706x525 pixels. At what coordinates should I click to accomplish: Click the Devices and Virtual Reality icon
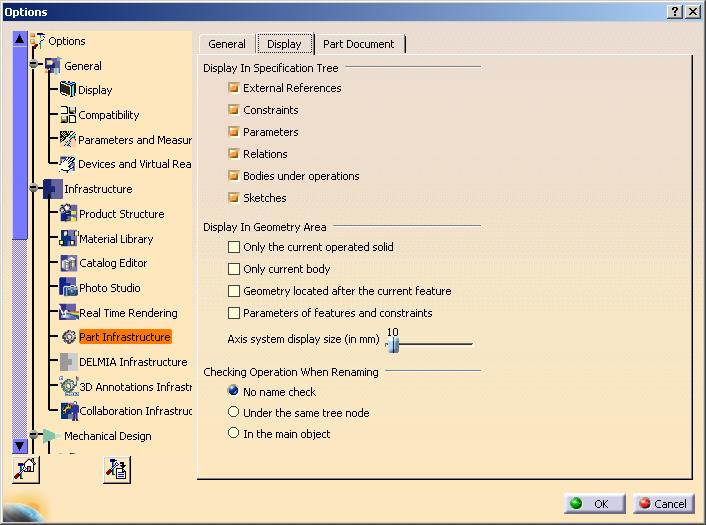click(x=68, y=164)
